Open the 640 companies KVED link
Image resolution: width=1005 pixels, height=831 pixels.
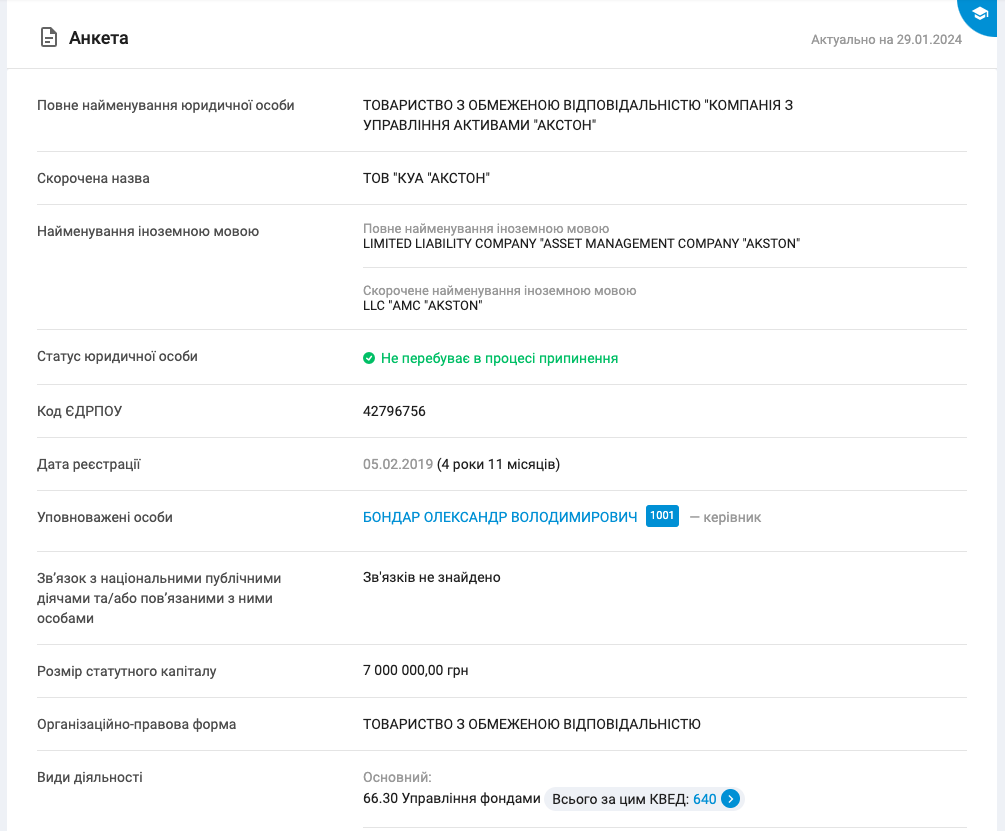pos(704,799)
